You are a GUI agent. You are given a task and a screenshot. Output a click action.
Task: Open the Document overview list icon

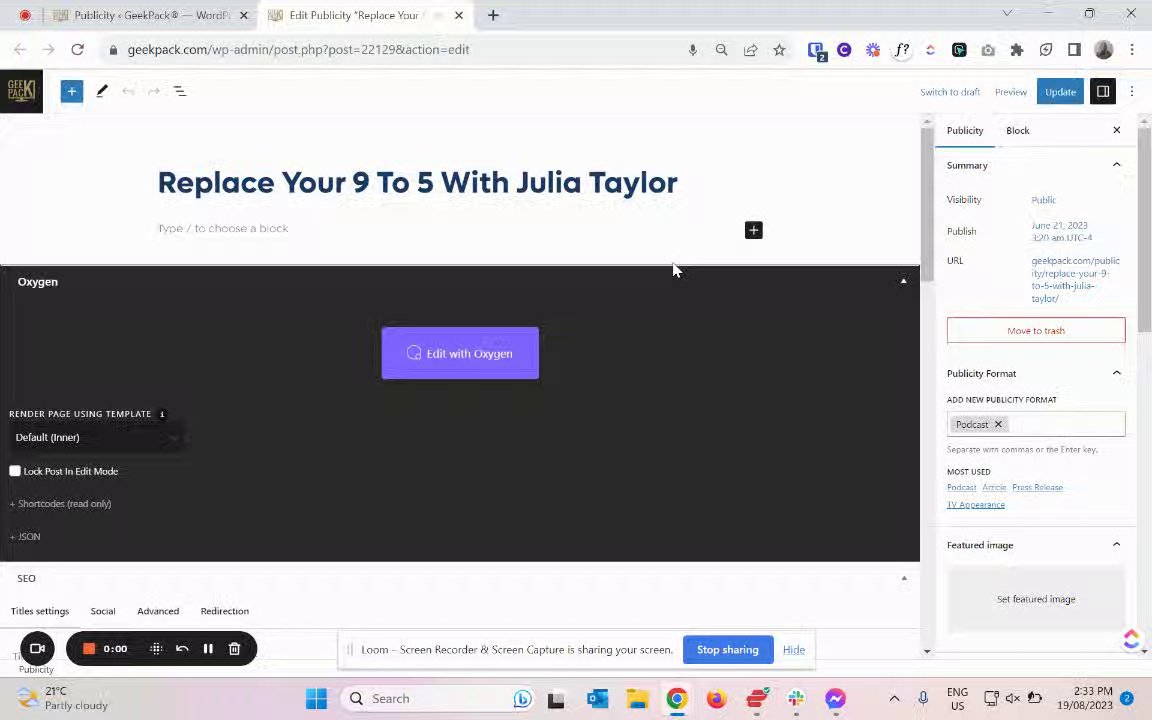(180, 91)
